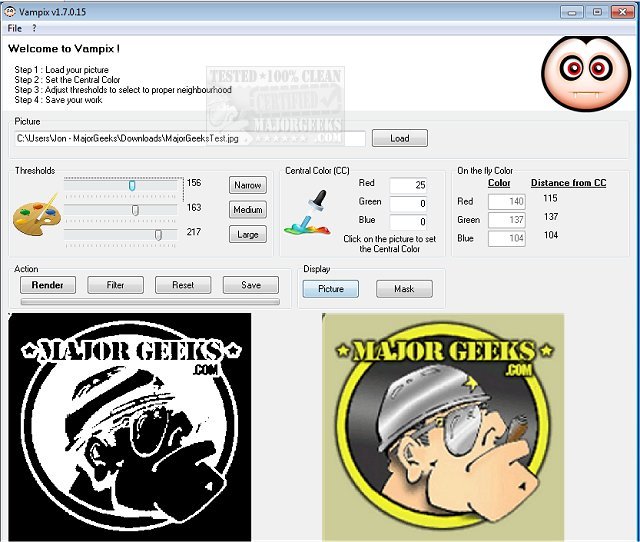Click the On the fly Blue value 104
Screen dimensions: 640x542
tap(507, 238)
